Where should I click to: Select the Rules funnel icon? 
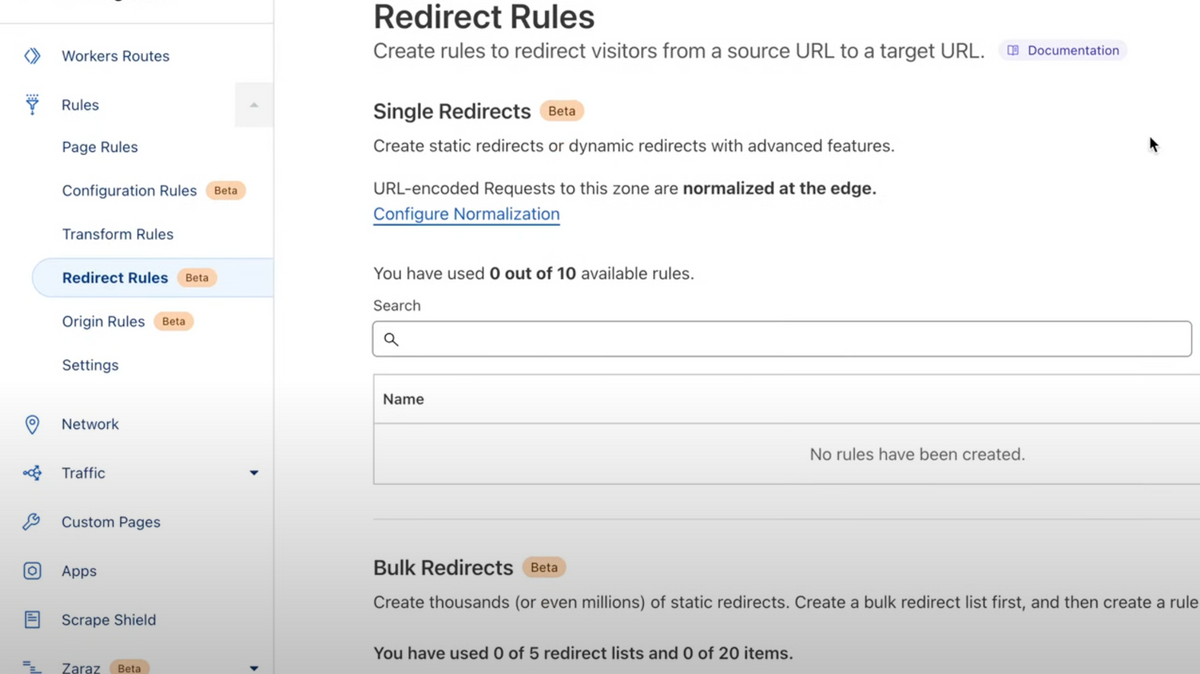click(33, 104)
